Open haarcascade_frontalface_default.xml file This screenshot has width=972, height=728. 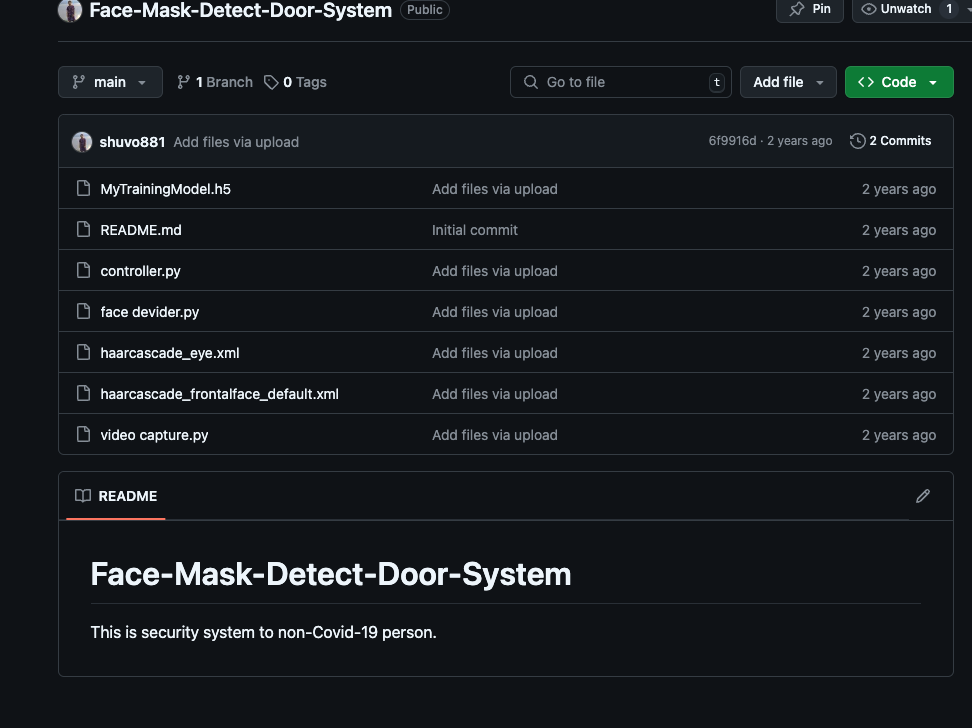pos(219,394)
